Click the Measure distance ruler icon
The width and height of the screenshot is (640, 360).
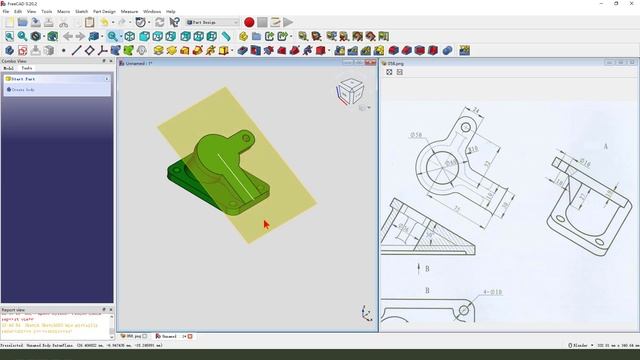click(226, 36)
